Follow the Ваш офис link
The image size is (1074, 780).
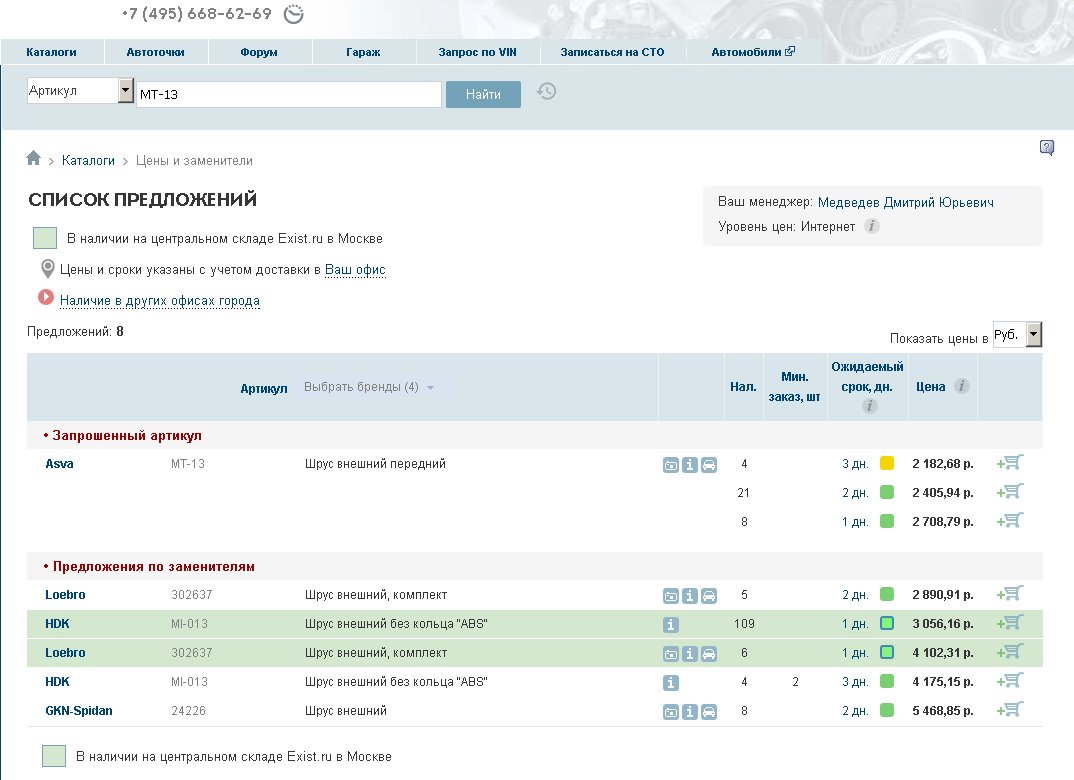pyautogui.click(x=355, y=270)
